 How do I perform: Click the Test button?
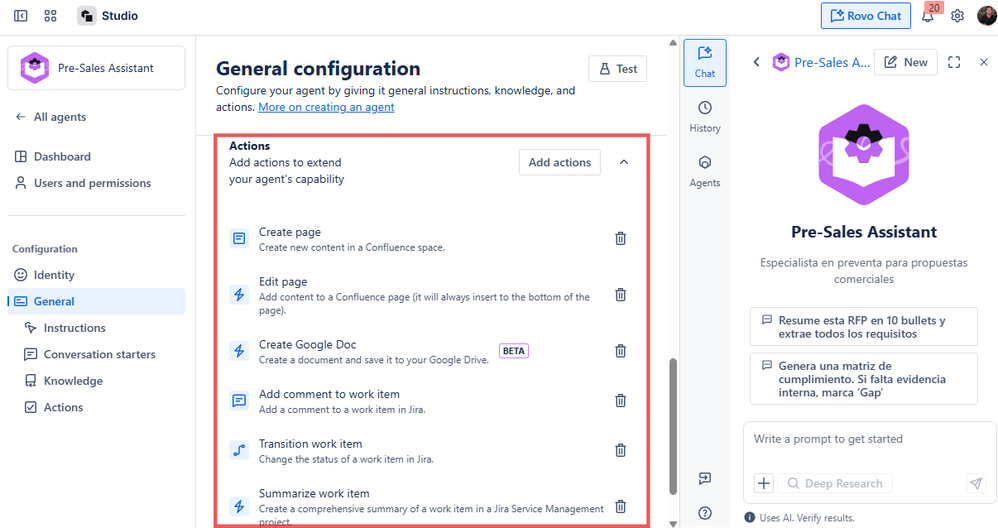click(617, 69)
